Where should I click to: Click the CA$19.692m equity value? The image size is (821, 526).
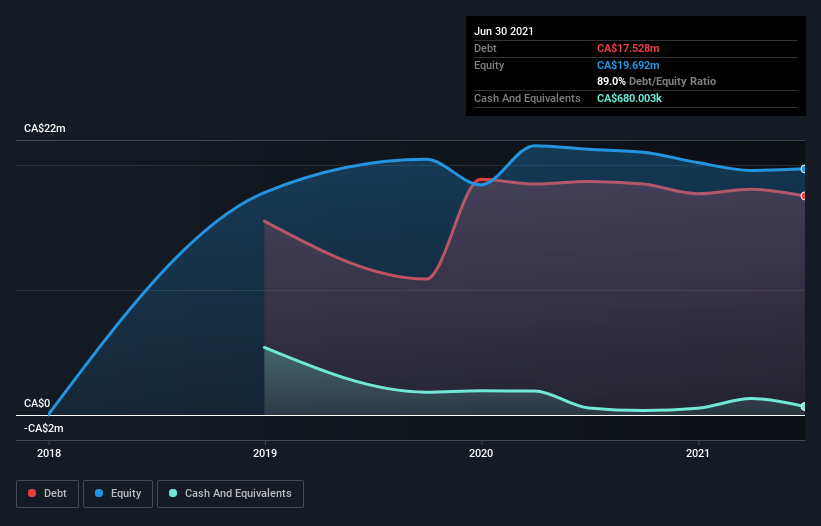[628, 65]
